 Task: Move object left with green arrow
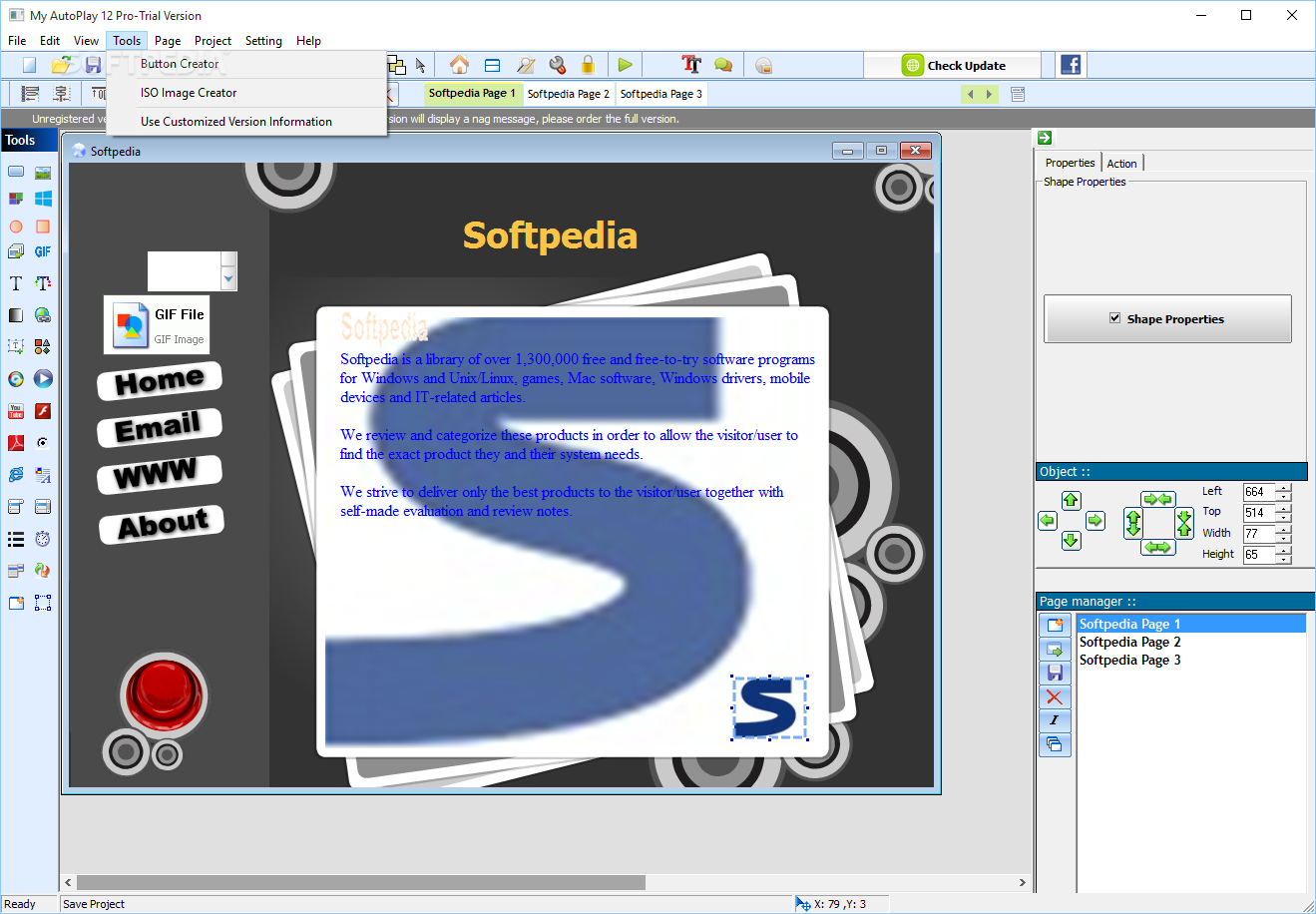pyautogui.click(x=1047, y=520)
